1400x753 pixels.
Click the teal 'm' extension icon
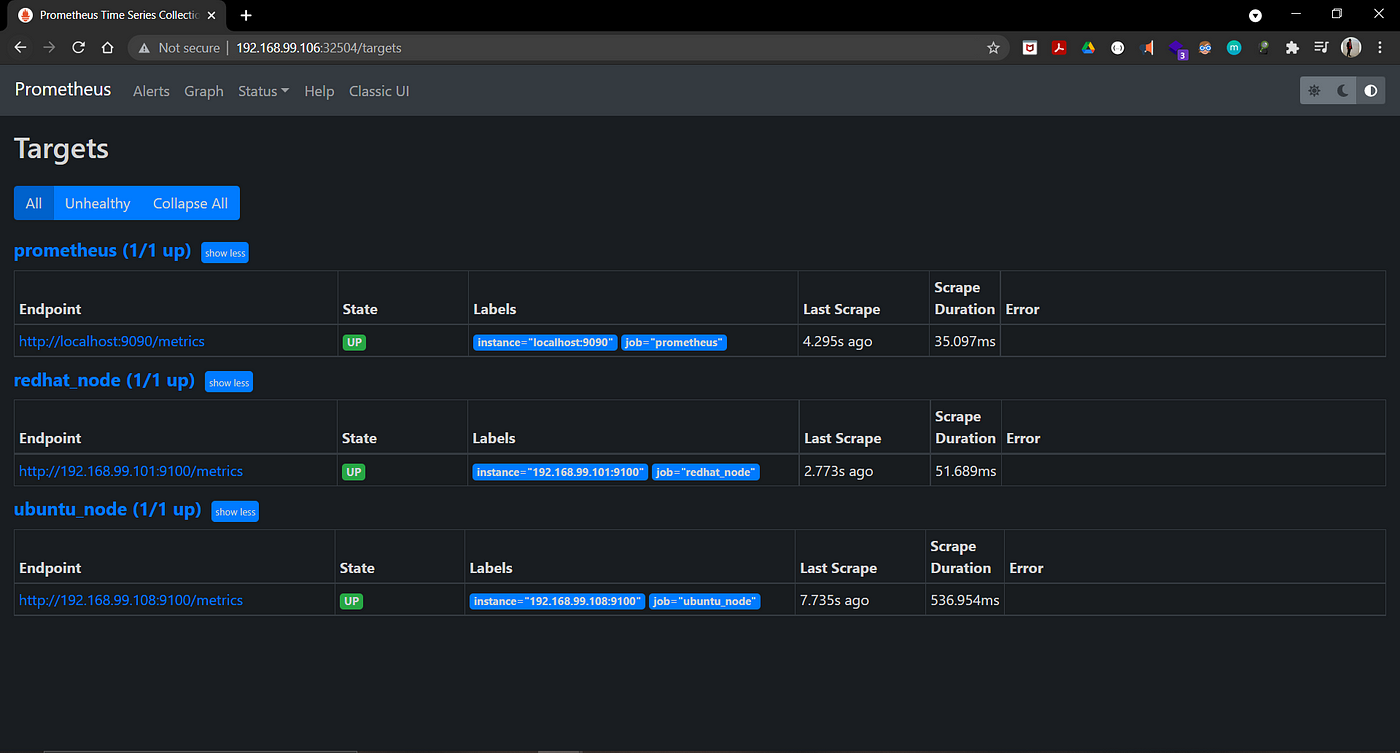pyautogui.click(x=1234, y=47)
